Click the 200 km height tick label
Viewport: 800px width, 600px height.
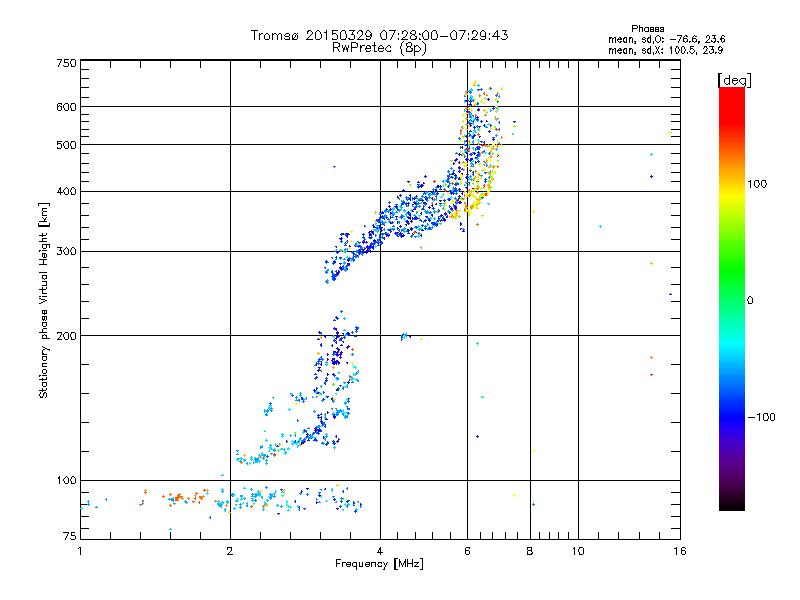(66, 336)
